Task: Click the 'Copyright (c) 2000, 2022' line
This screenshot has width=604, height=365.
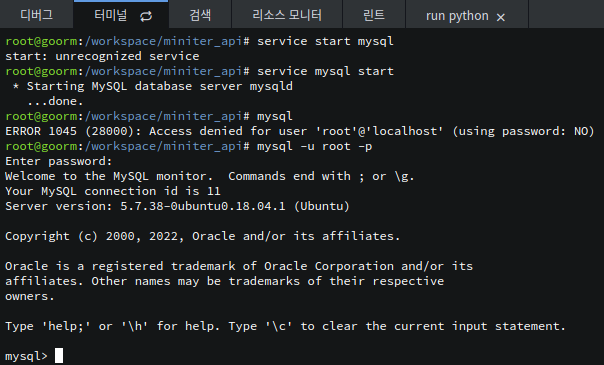Action: 203,236
